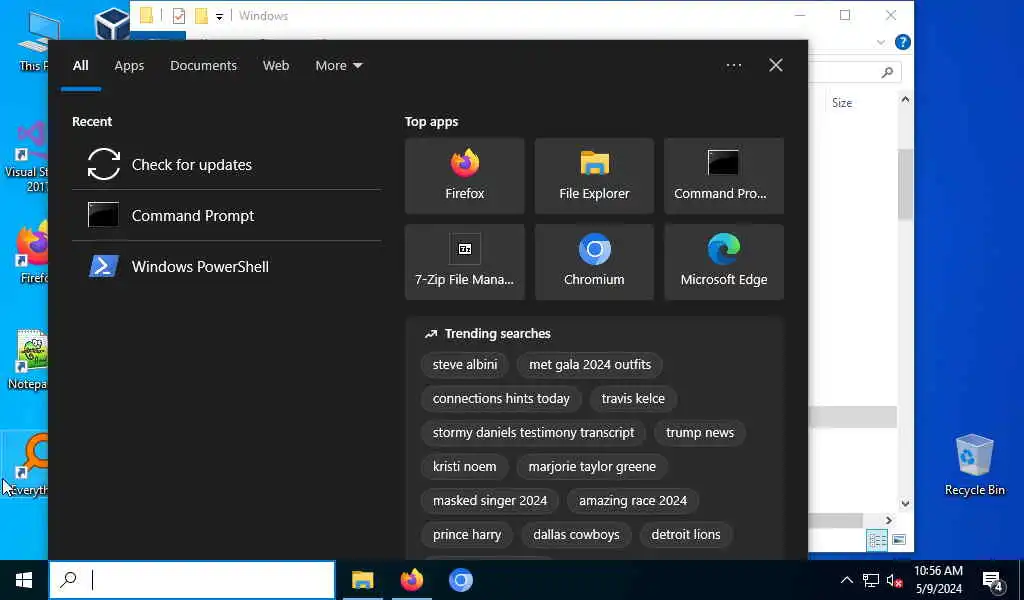Search met gala 2024 outfits
Image resolution: width=1024 pixels, height=600 pixels.
[590, 364]
